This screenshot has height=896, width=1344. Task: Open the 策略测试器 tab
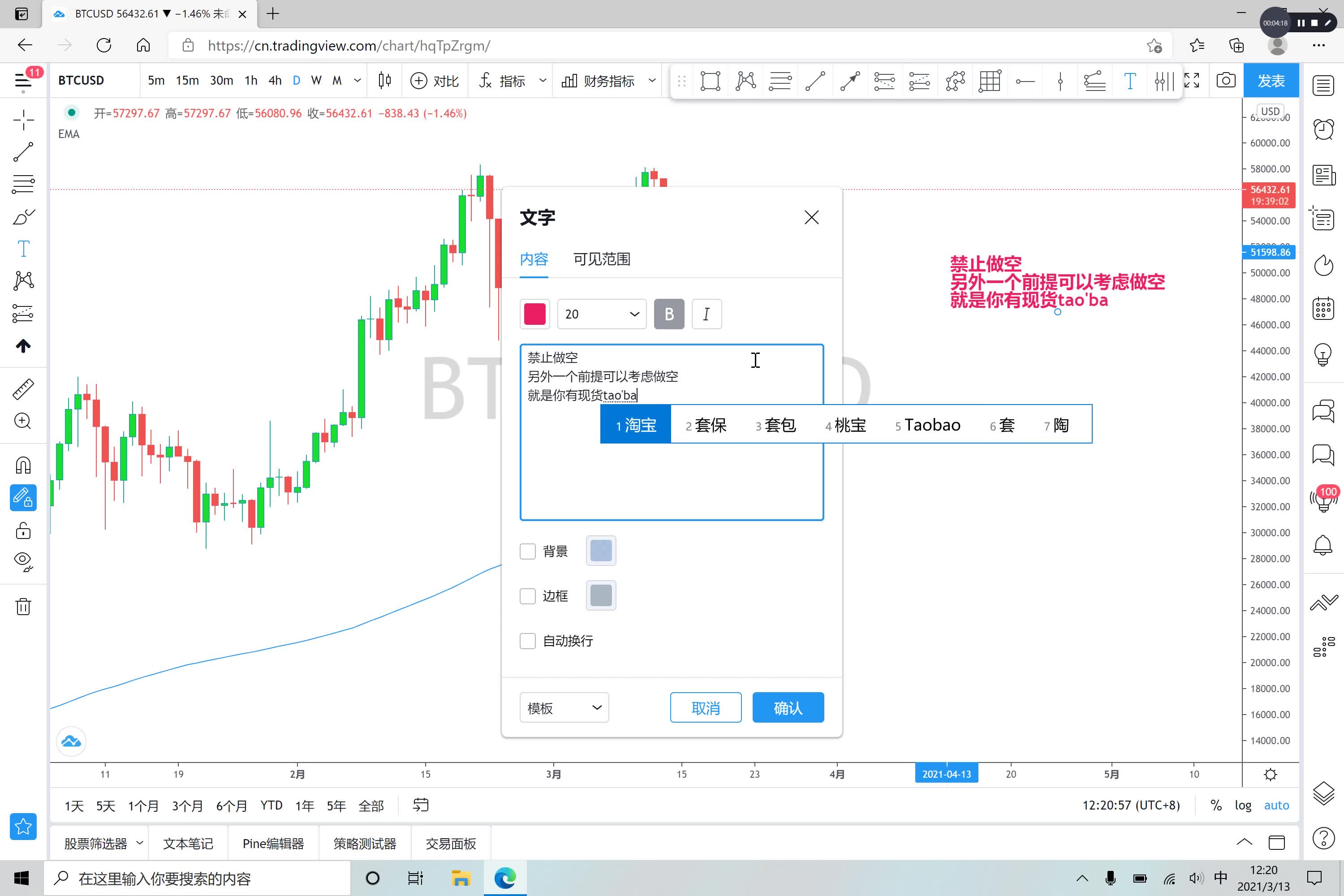[365, 843]
